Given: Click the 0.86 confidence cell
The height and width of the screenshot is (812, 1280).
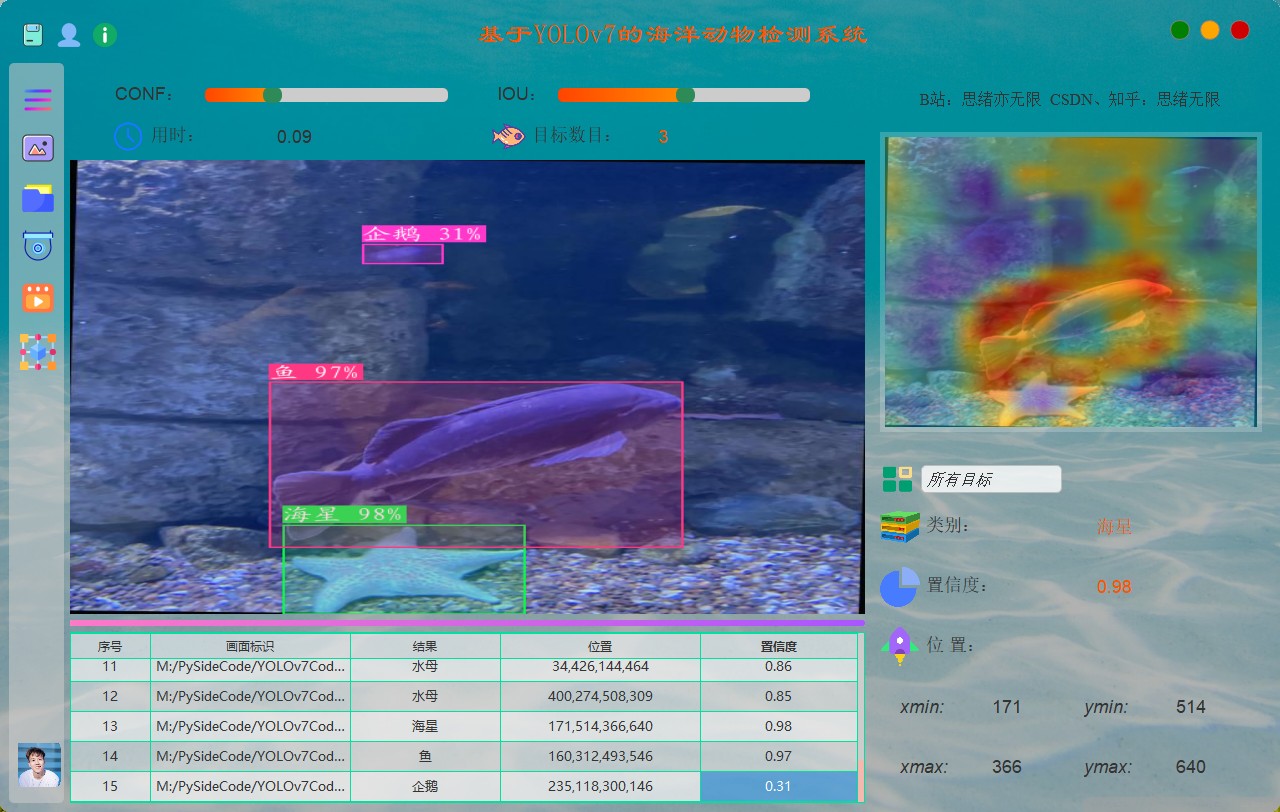Looking at the screenshot, I should click(778, 667).
